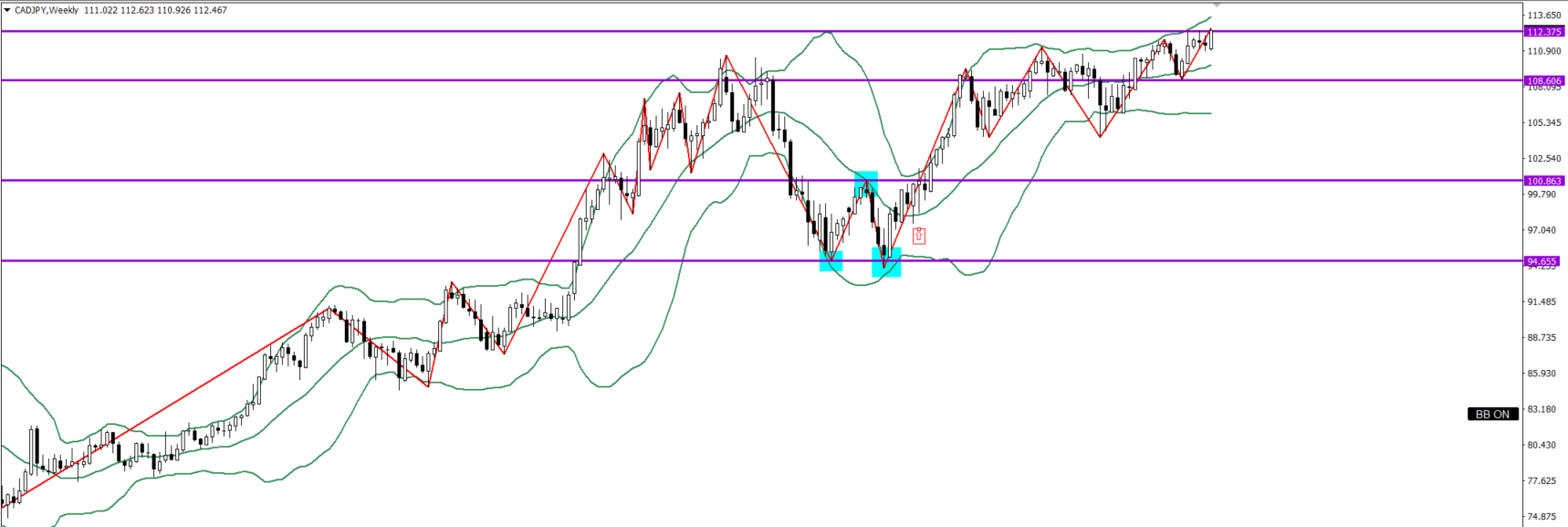
Task: Click the 83.180 value on price axis
Action: [1543, 409]
